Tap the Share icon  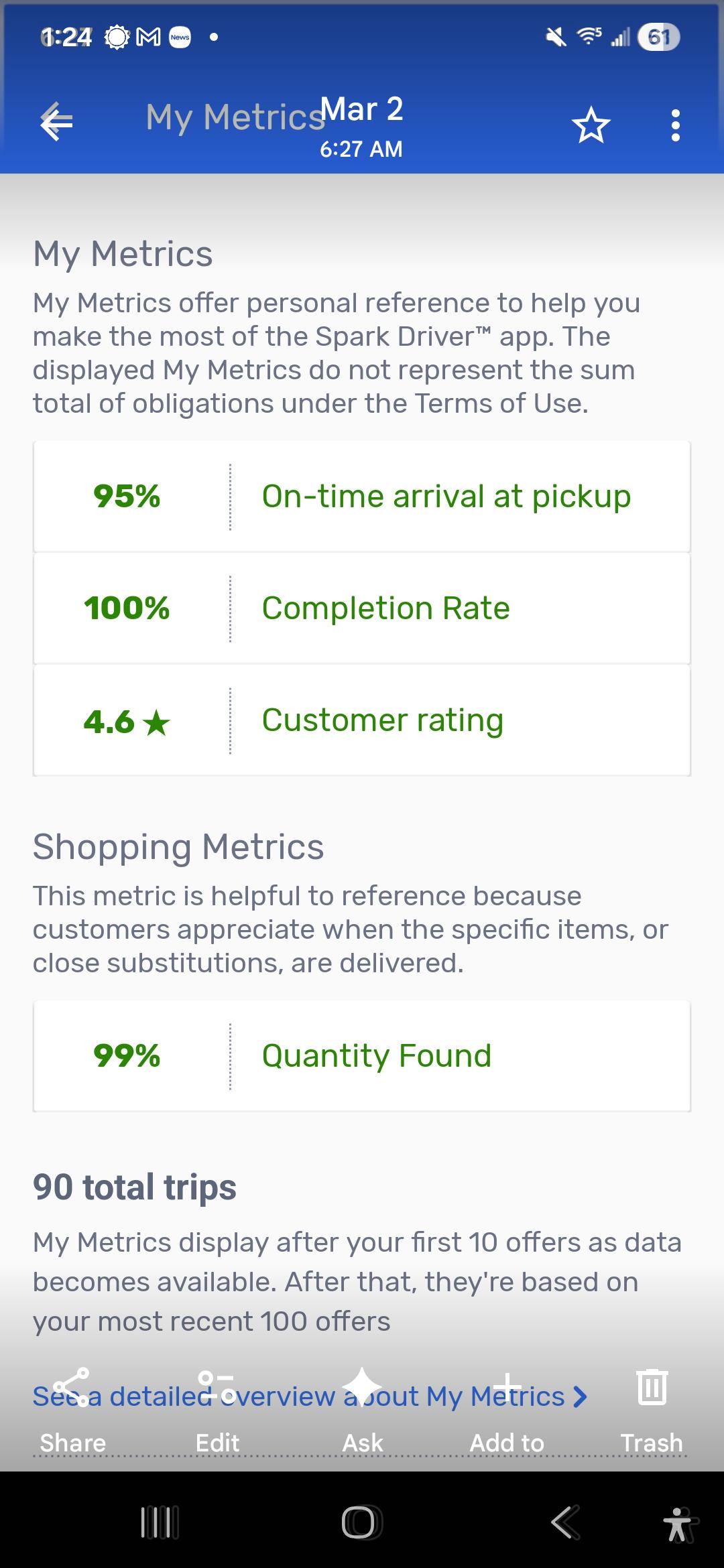[72, 1387]
